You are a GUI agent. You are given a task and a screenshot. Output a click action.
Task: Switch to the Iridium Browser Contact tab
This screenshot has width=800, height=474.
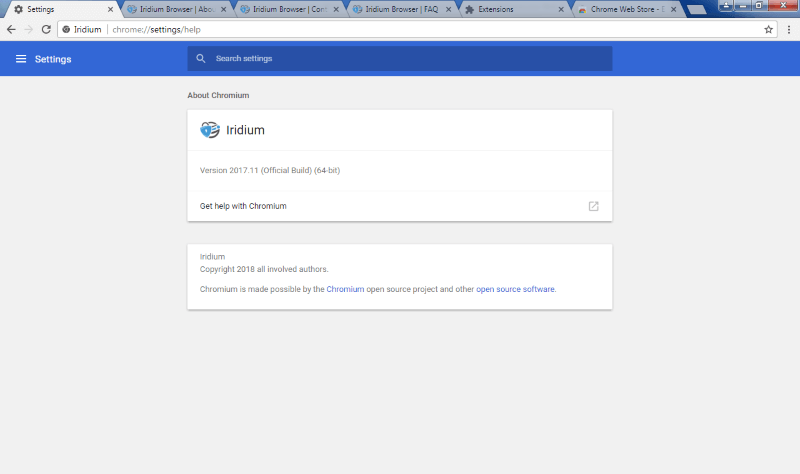click(289, 9)
